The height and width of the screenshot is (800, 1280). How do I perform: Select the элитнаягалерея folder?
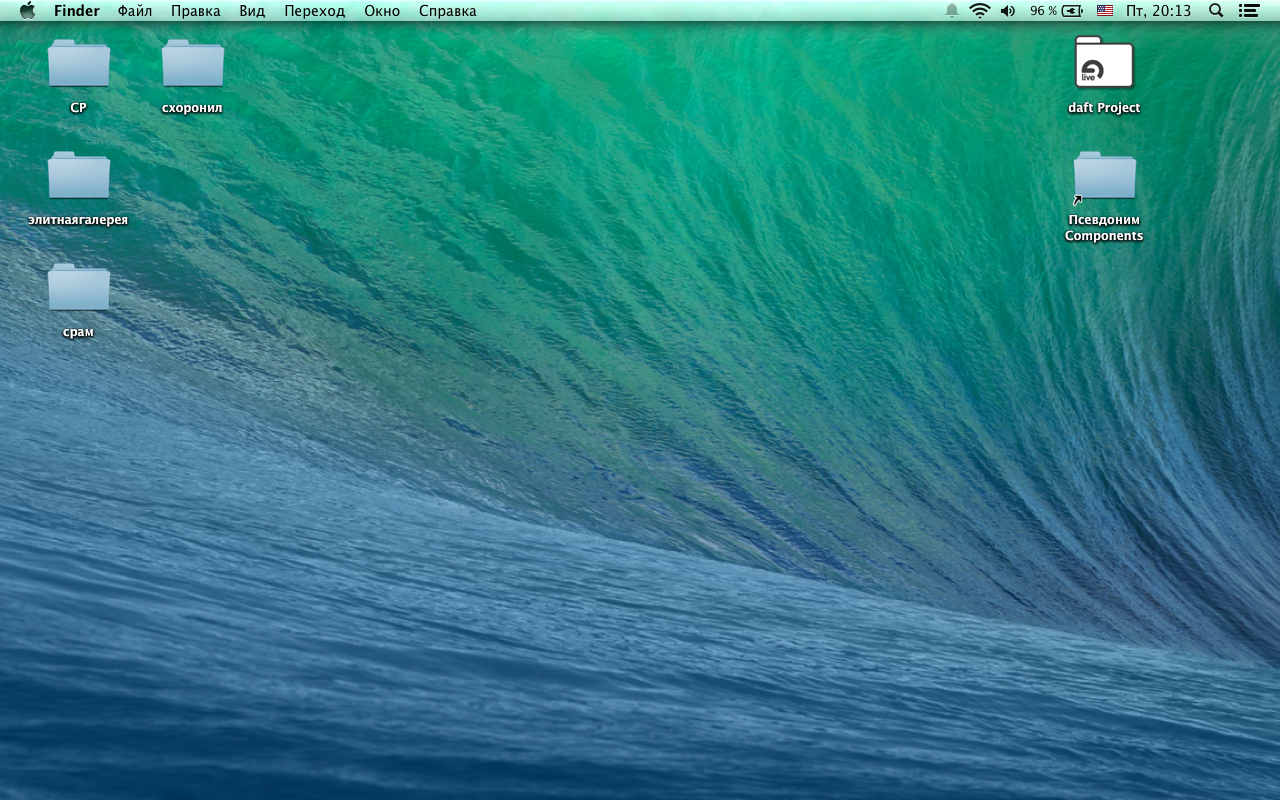click(78, 176)
